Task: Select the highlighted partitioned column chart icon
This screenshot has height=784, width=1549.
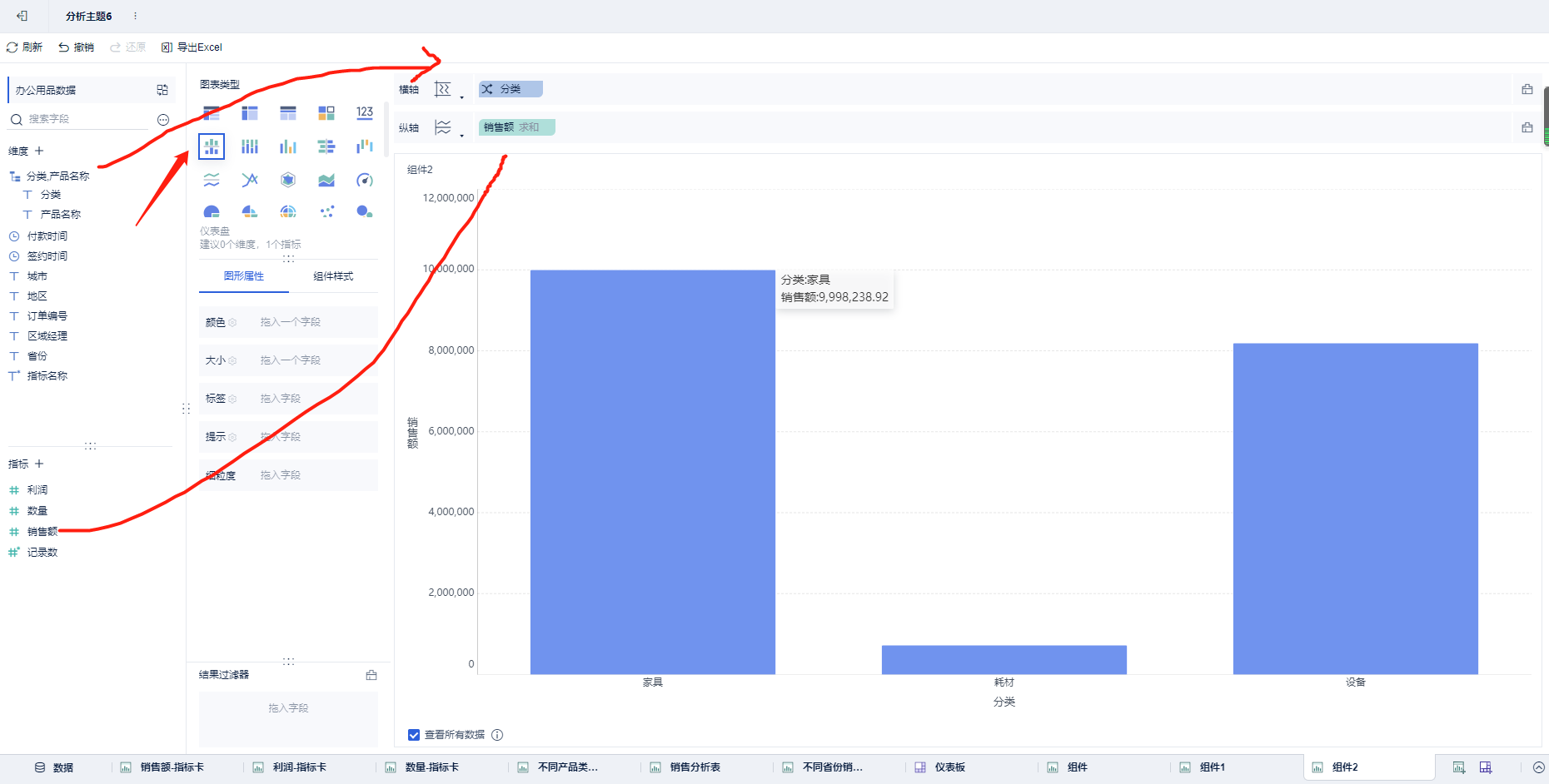Action: 212,146
